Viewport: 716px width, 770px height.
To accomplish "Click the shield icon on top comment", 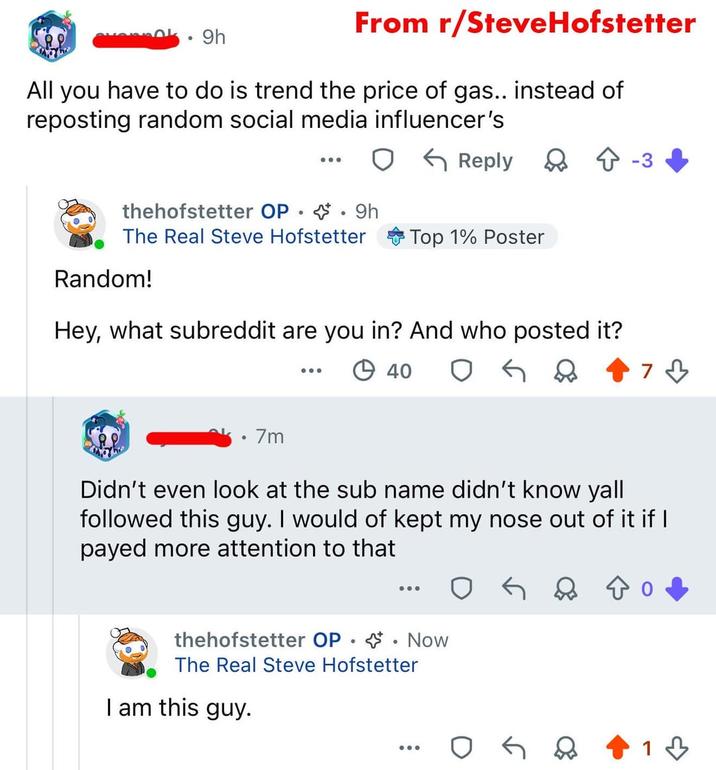I will click(383, 161).
